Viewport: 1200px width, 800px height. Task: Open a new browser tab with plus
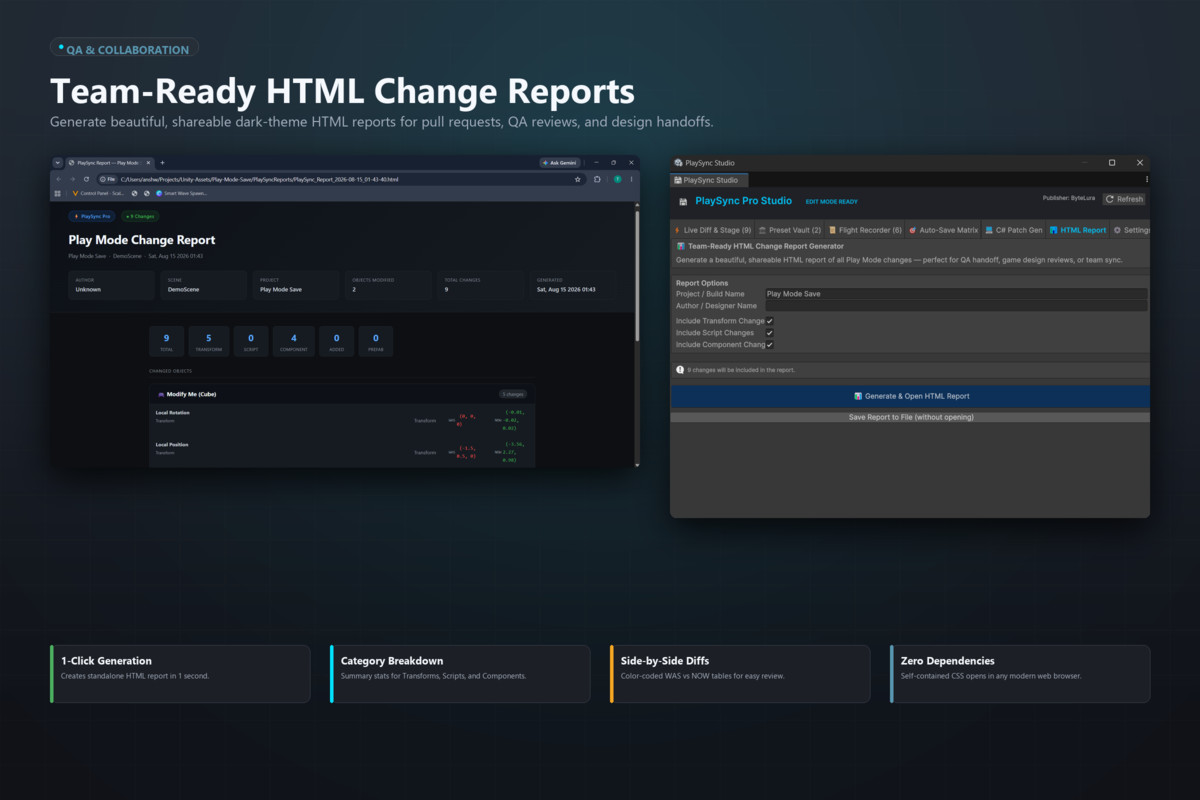point(163,162)
